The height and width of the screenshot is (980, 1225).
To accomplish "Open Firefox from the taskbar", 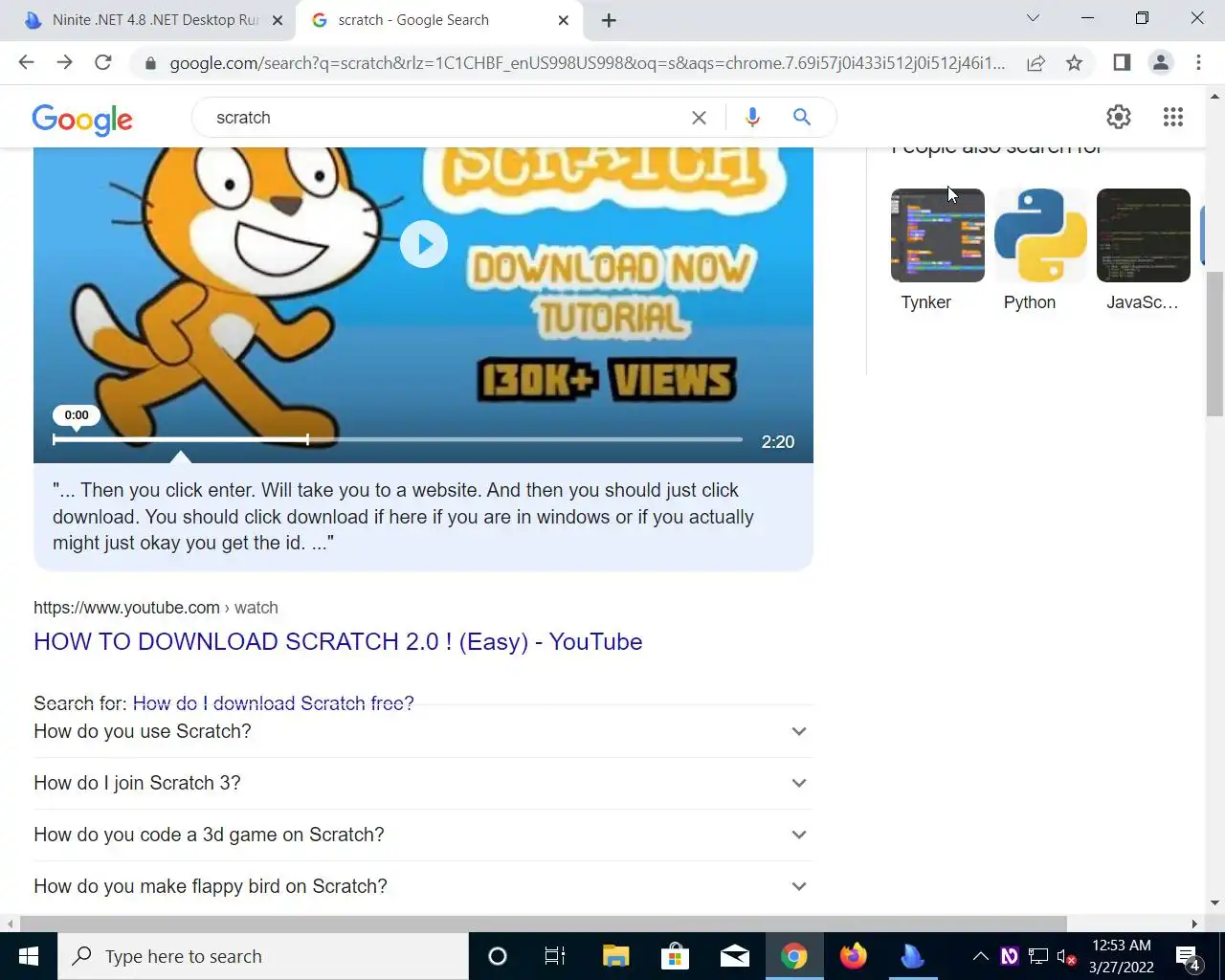I will coord(853,956).
